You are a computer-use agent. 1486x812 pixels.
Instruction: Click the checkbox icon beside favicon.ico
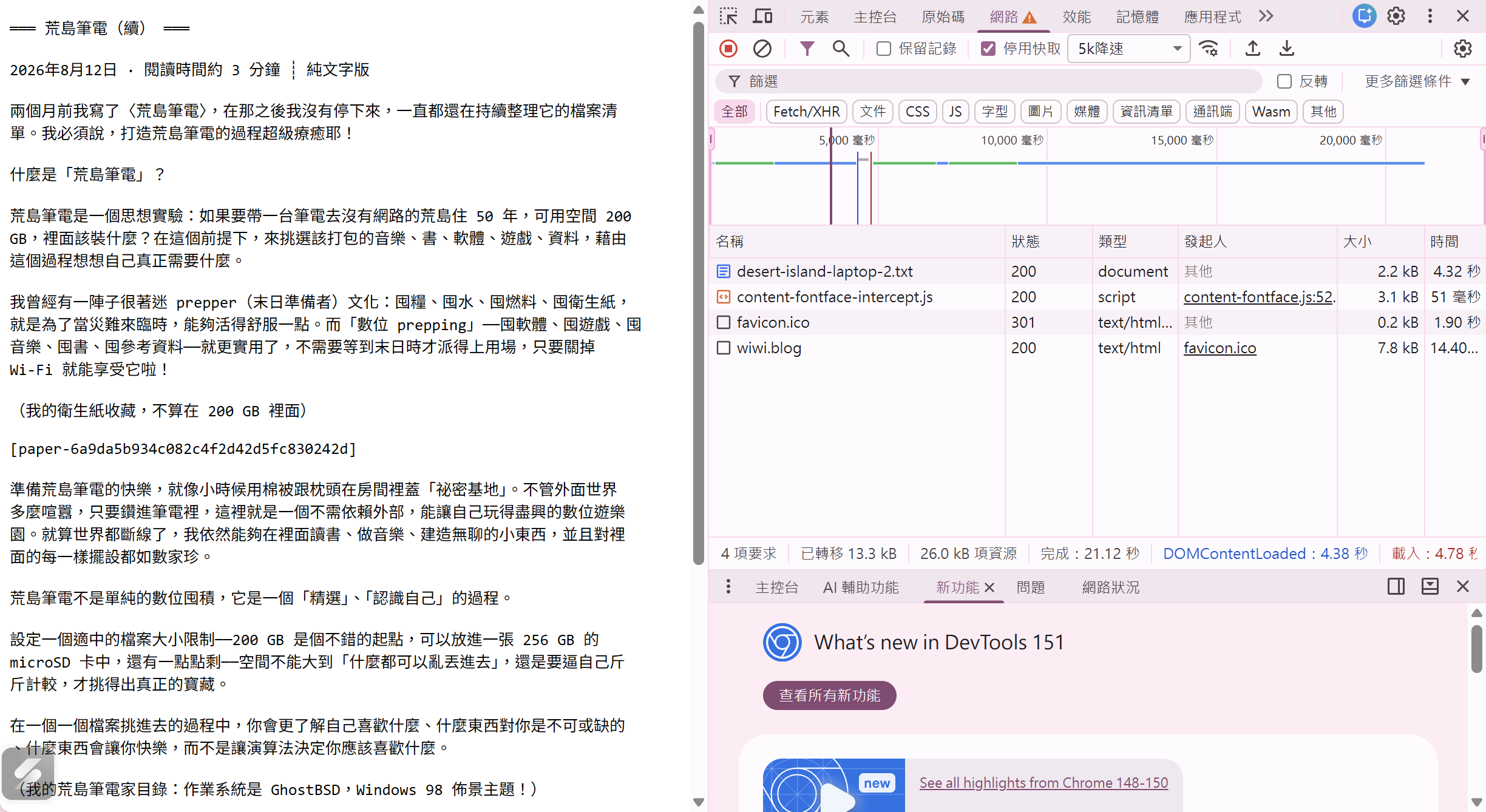pos(724,322)
